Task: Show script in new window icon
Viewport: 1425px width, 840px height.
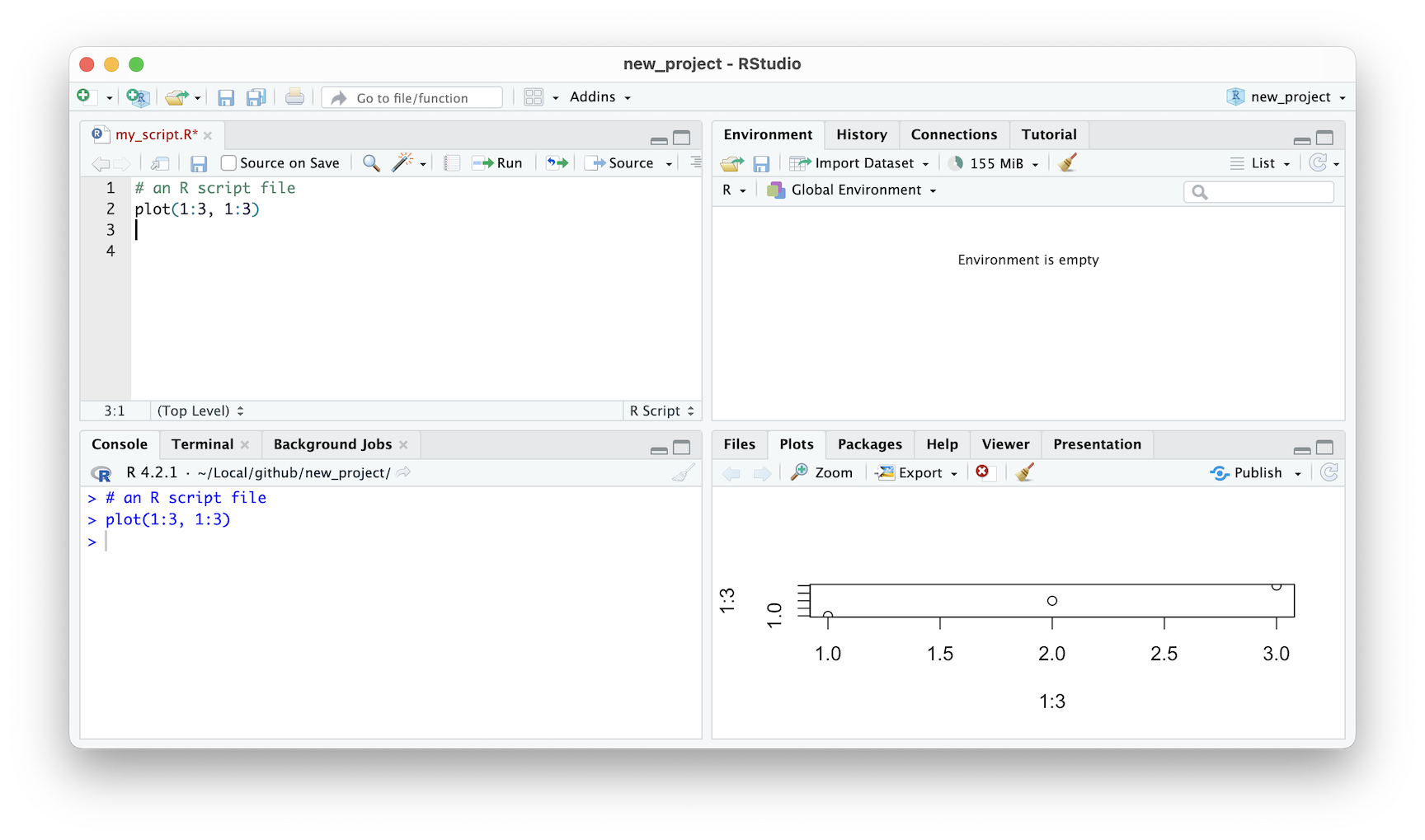Action: (160, 163)
